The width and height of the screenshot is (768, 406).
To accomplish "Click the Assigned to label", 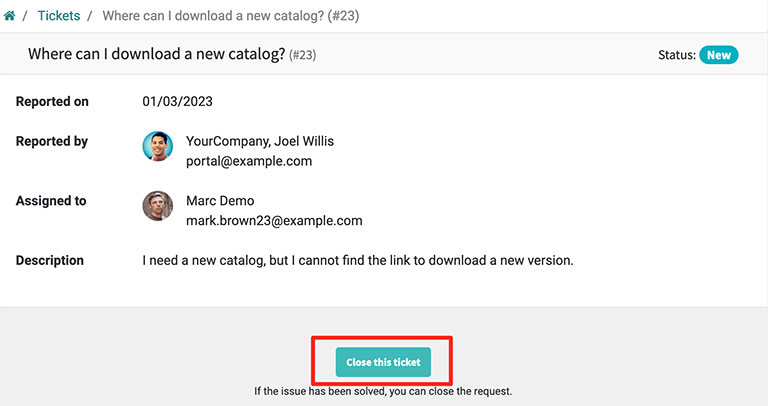I will 51,201.
